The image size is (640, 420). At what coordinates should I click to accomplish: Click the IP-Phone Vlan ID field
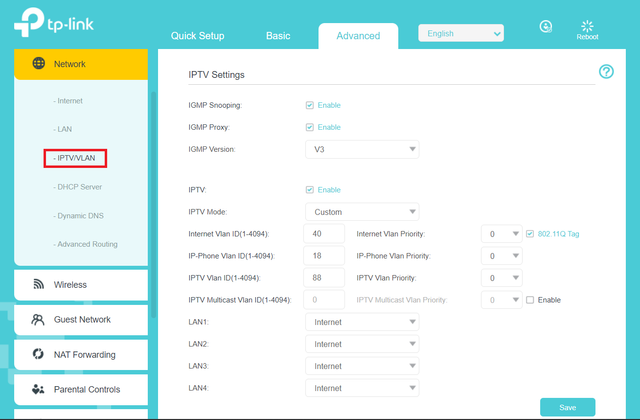[324, 256]
